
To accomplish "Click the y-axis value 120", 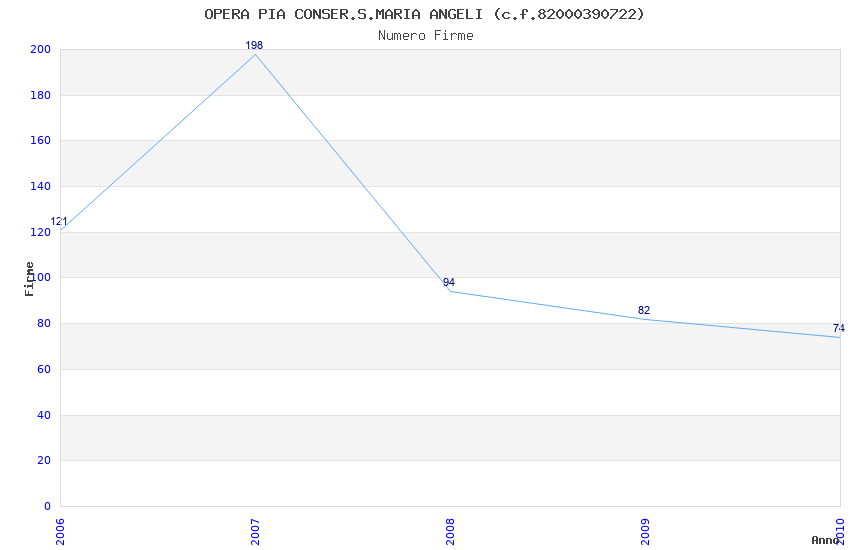I will point(40,232).
